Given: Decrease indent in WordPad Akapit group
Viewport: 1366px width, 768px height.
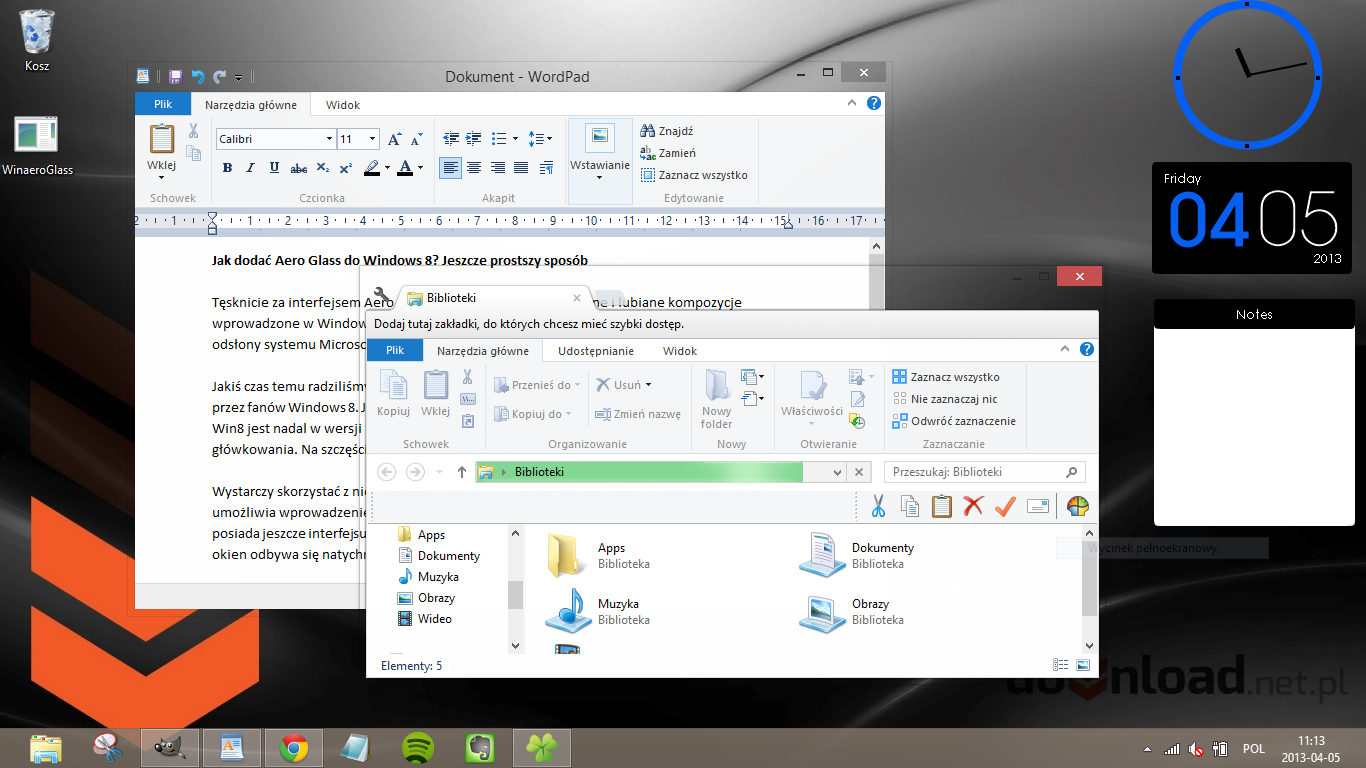Looking at the screenshot, I should [451, 139].
